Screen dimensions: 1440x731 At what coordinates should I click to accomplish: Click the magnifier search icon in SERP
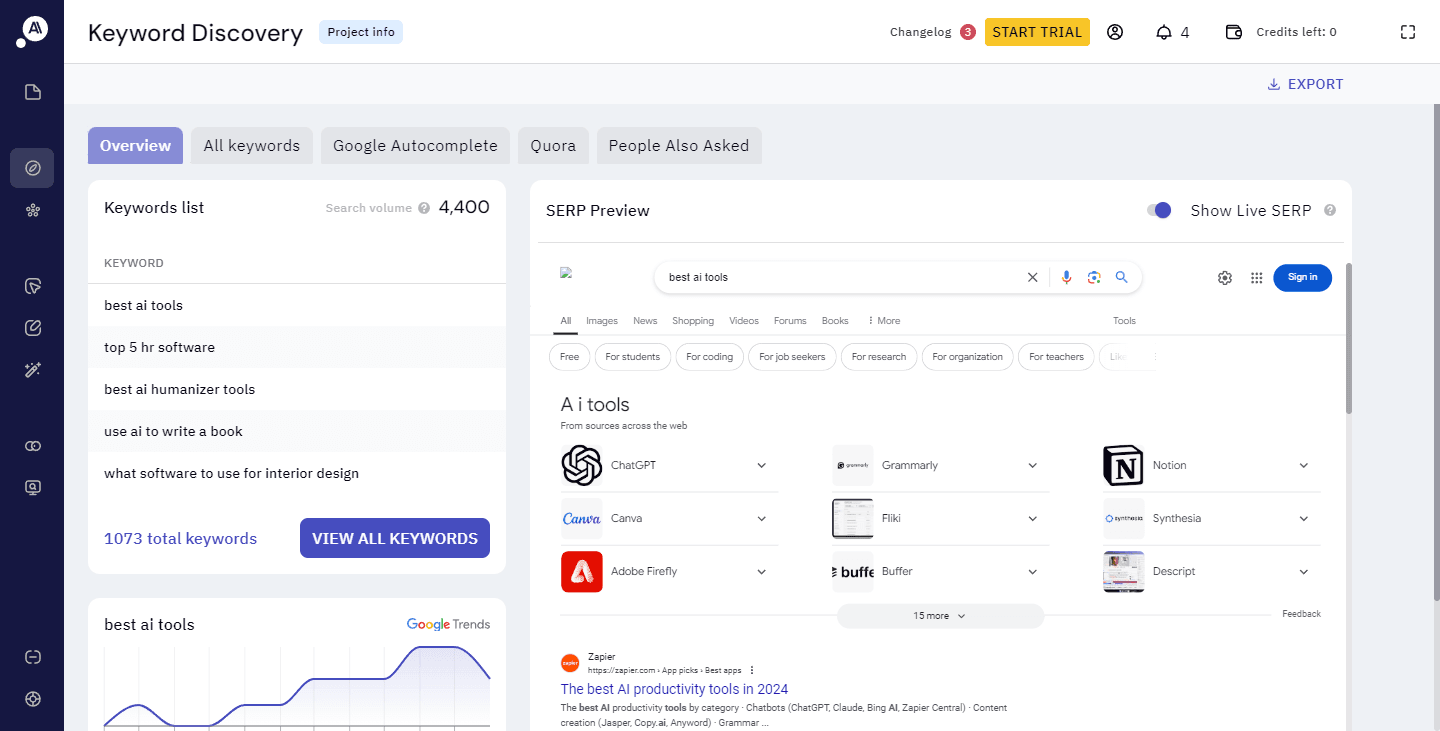coord(1122,277)
